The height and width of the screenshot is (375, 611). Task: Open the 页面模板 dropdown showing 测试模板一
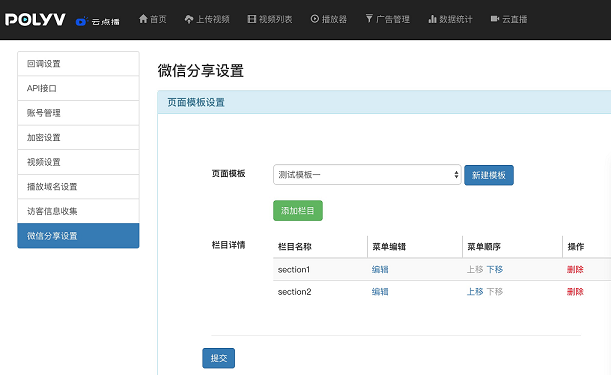click(x=367, y=175)
